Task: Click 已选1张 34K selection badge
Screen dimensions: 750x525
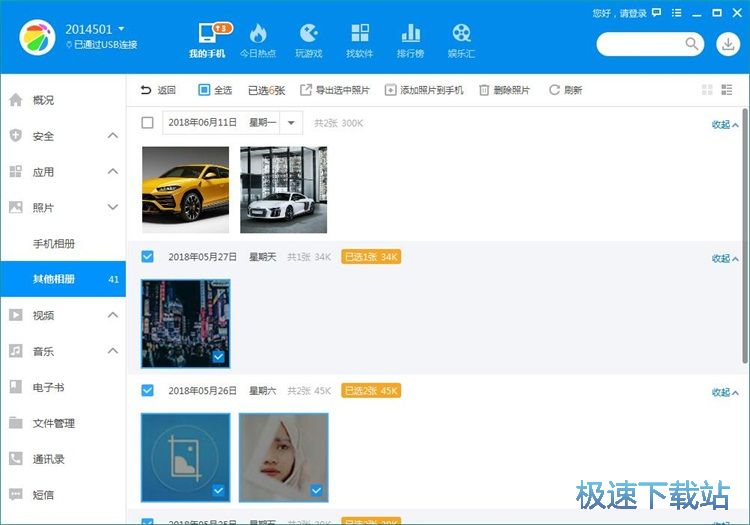Action: (x=371, y=257)
